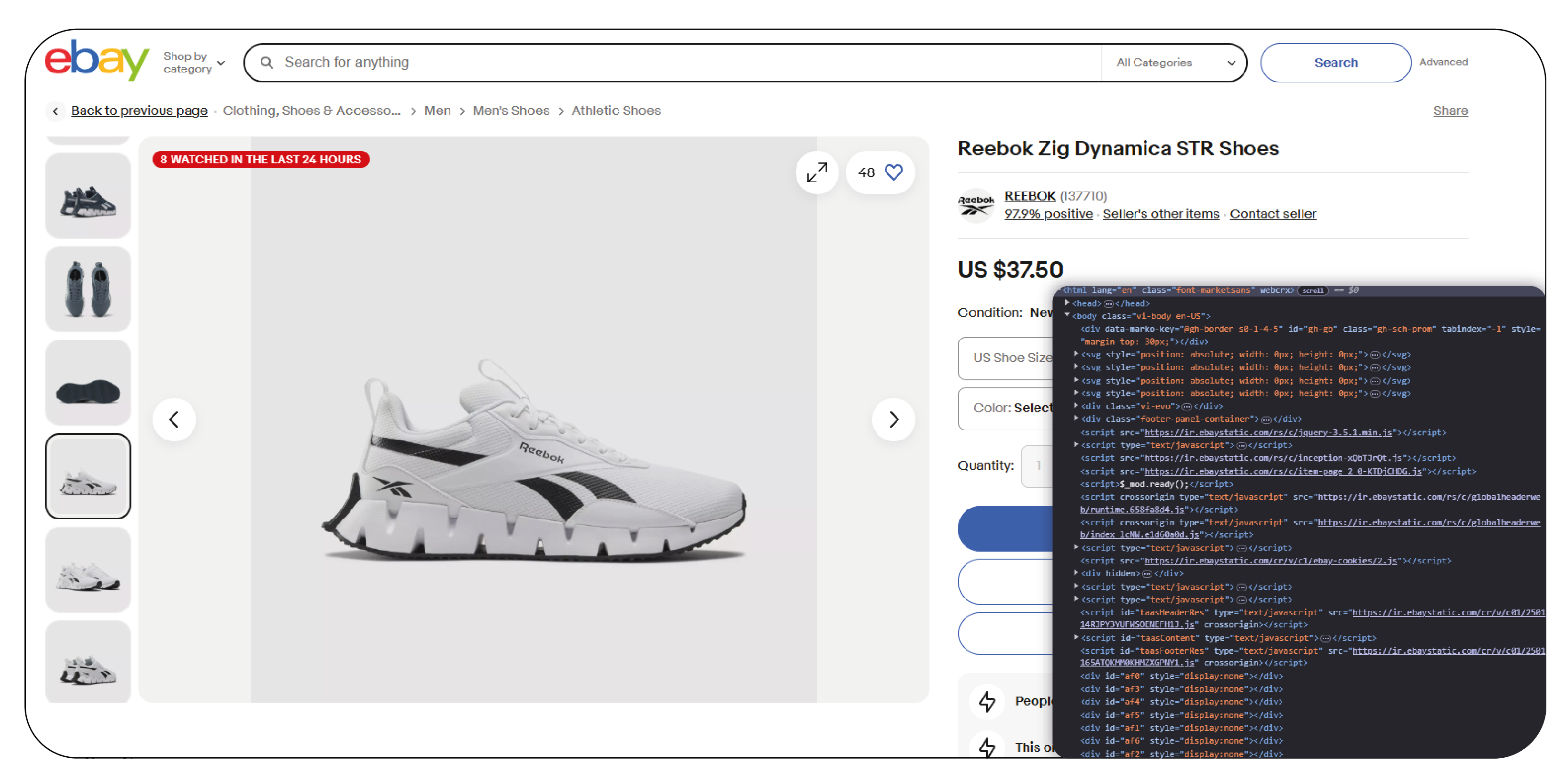This screenshot has height=778, width=1568.
Task: Click the Seller's other items link
Action: tap(1162, 214)
